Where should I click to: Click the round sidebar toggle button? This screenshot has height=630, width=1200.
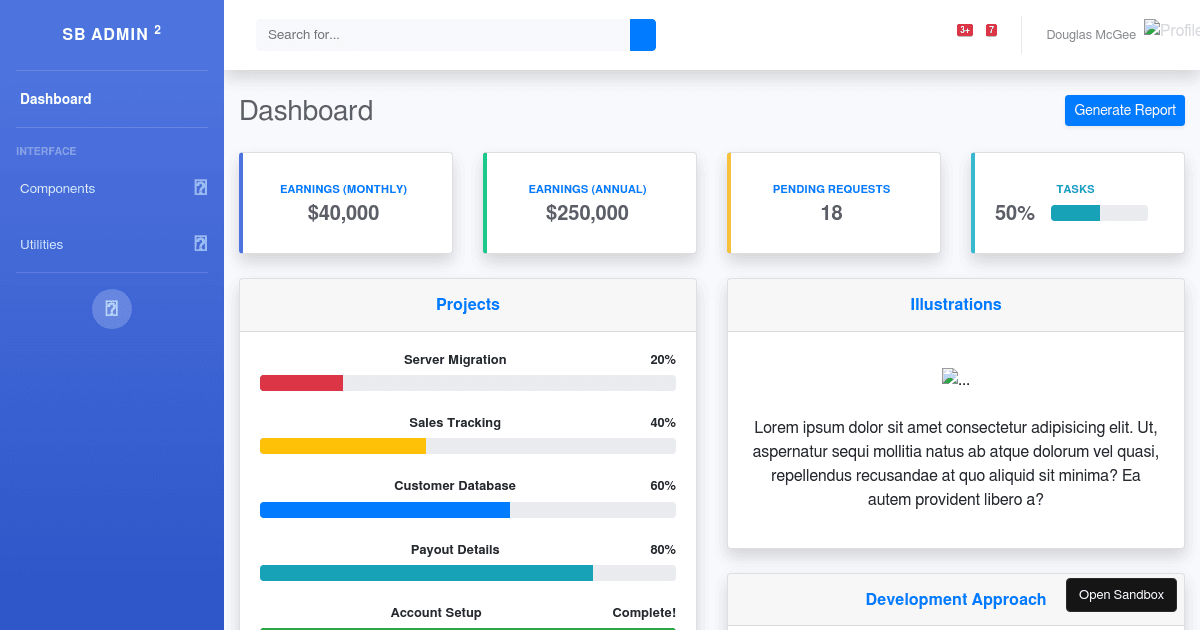click(112, 308)
